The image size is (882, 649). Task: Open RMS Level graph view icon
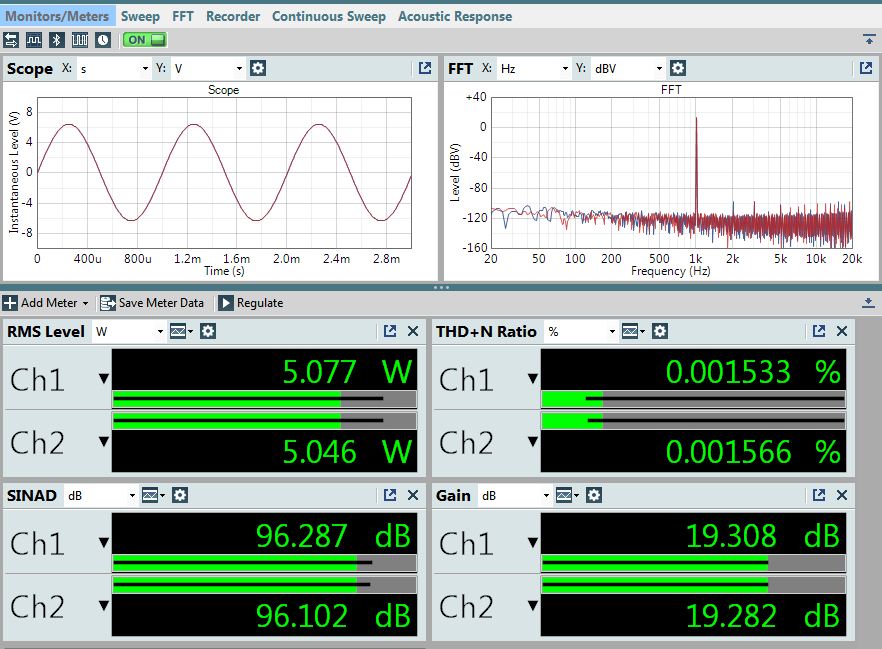[x=181, y=331]
